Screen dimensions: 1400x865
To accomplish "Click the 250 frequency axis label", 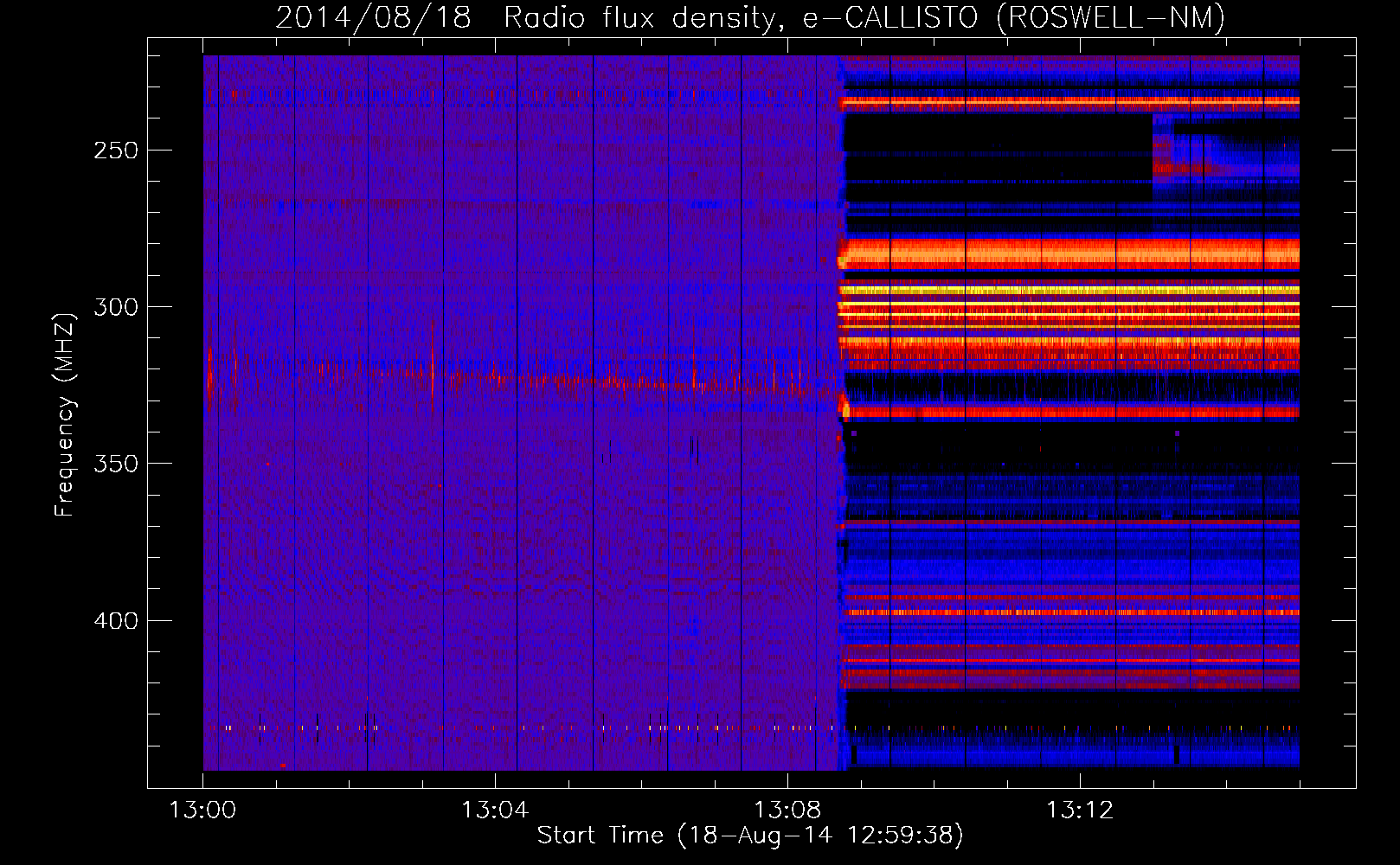I will click(x=116, y=151).
